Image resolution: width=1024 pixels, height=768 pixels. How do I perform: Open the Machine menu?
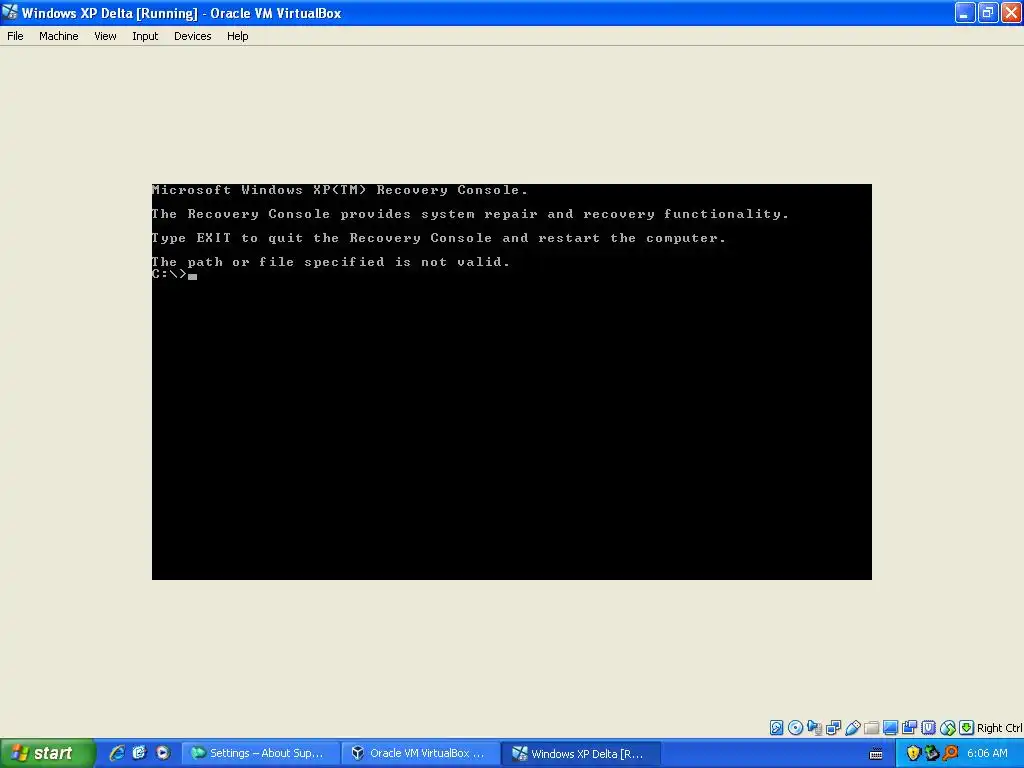tap(58, 36)
